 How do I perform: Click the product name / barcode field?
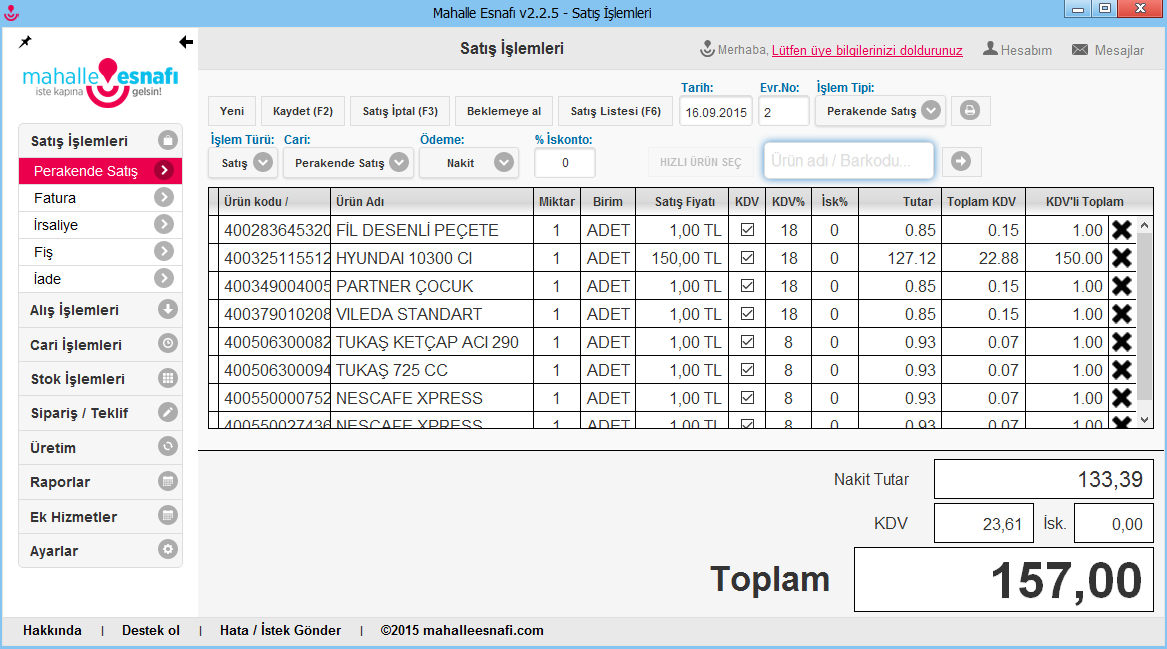coord(848,161)
